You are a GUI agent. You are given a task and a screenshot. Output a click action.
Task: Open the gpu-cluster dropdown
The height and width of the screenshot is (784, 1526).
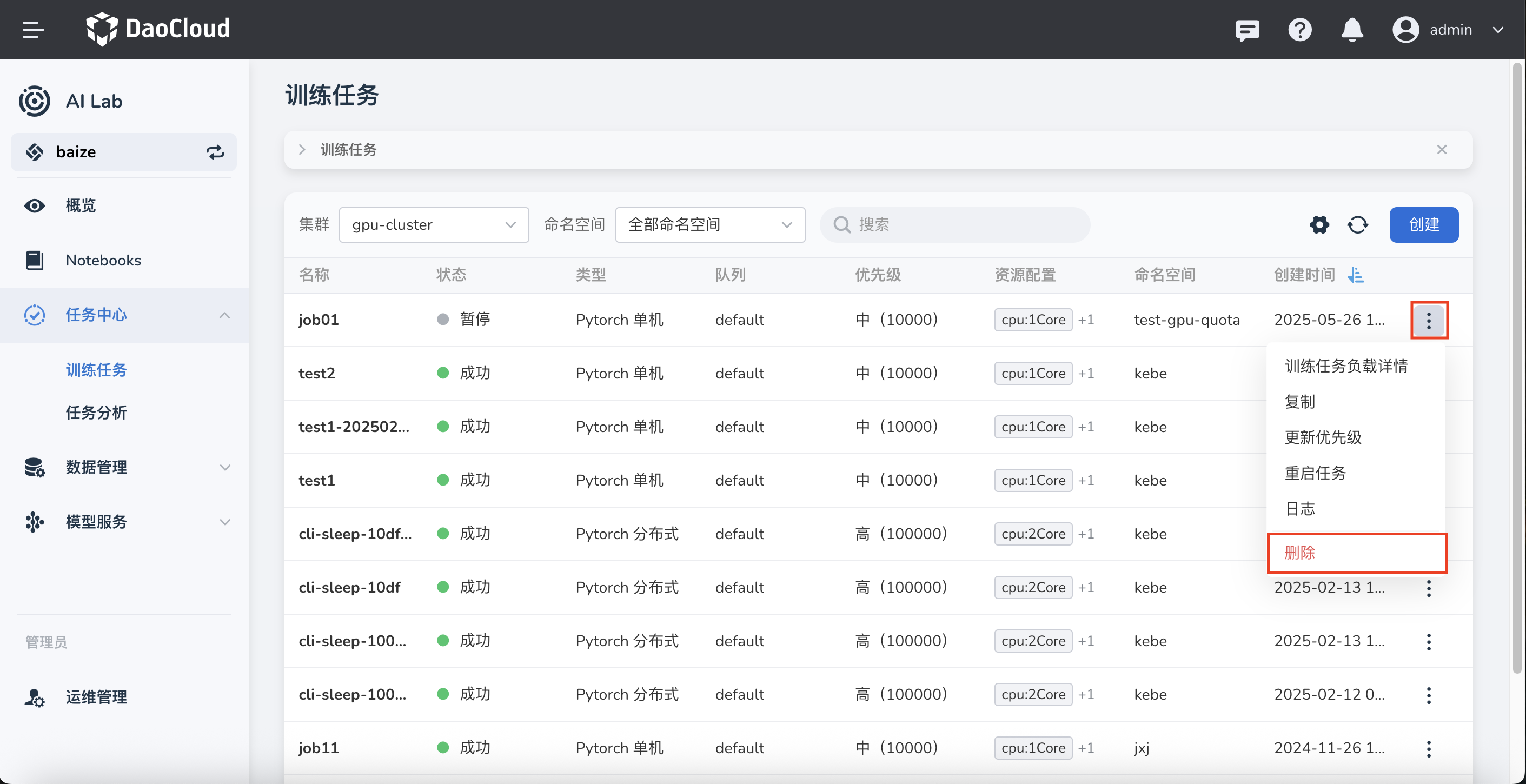tap(434, 225)
